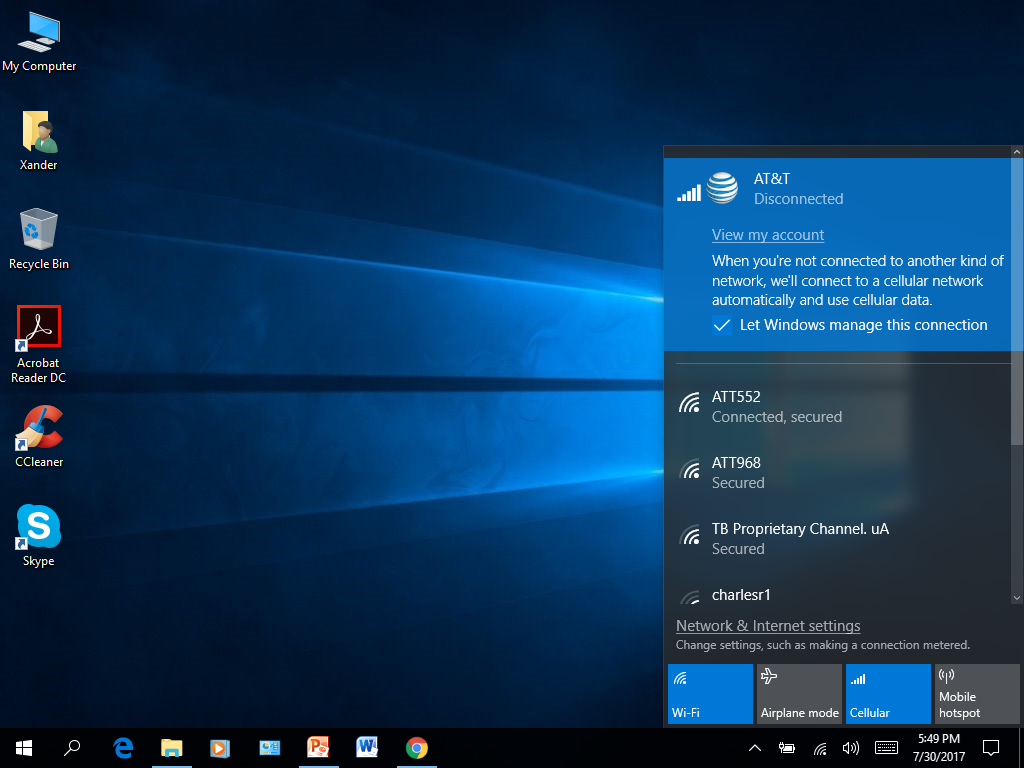Switch to Word on the taskbar
The image size is (1024, 768).
367,748
